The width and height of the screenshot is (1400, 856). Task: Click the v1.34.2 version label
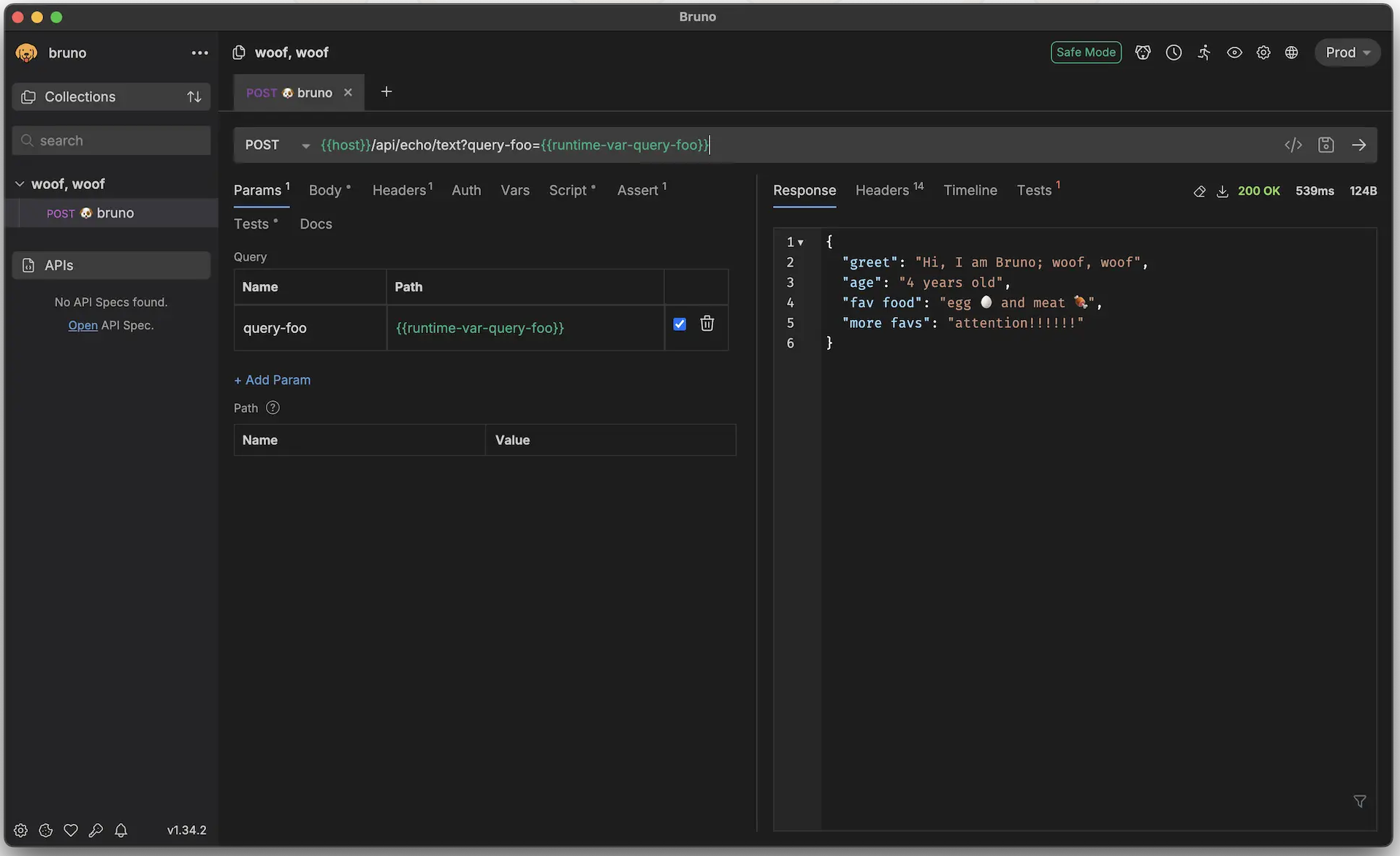point(186,830)
